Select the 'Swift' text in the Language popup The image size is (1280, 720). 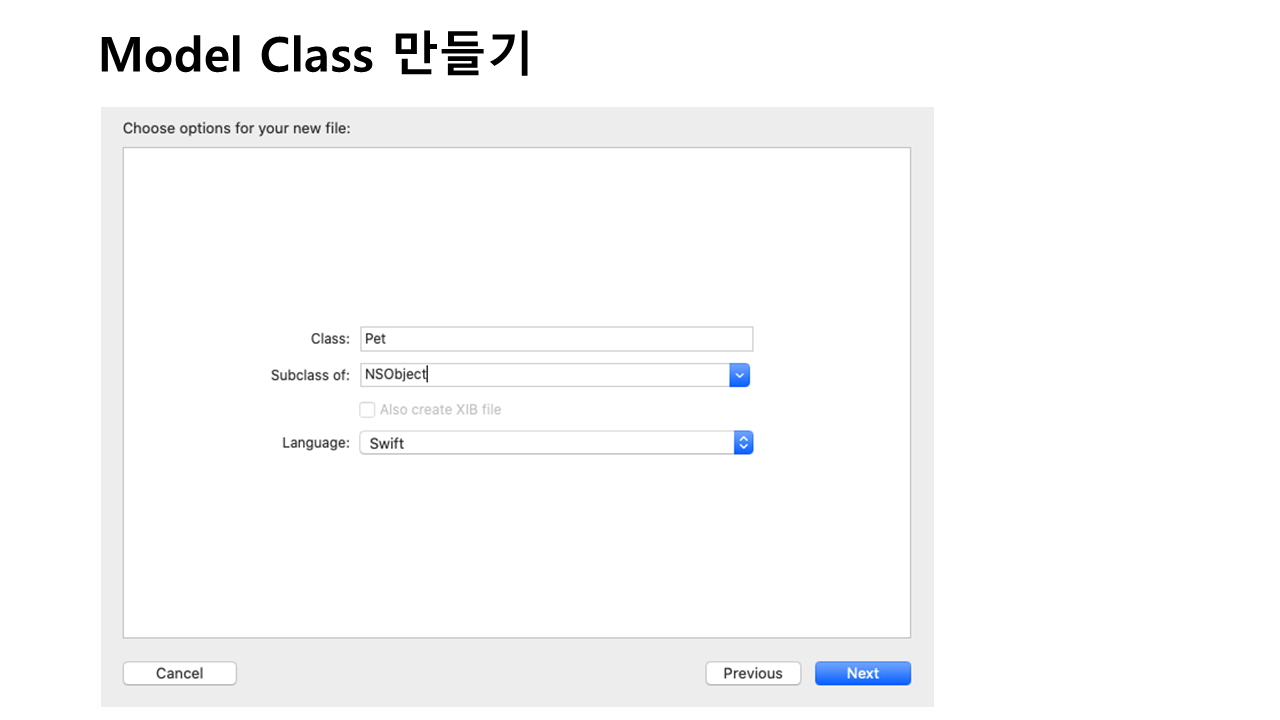[x=387, y=444]
